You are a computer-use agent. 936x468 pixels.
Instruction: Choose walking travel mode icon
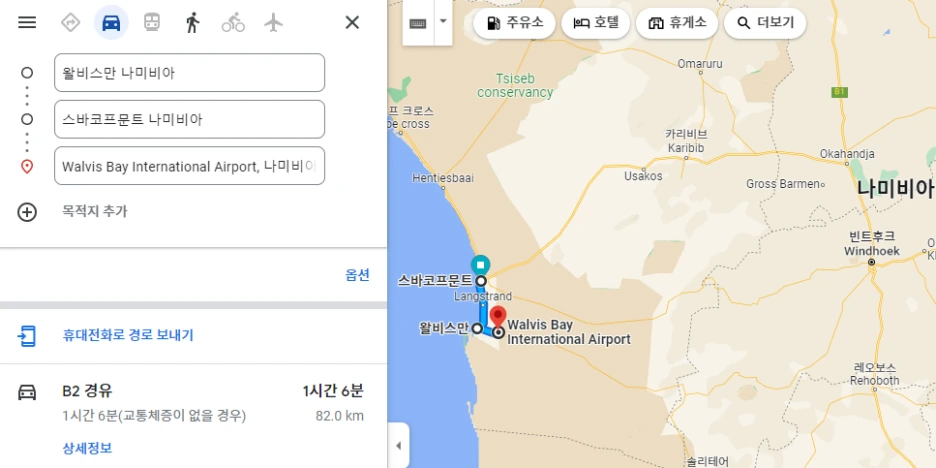(192, 23)
